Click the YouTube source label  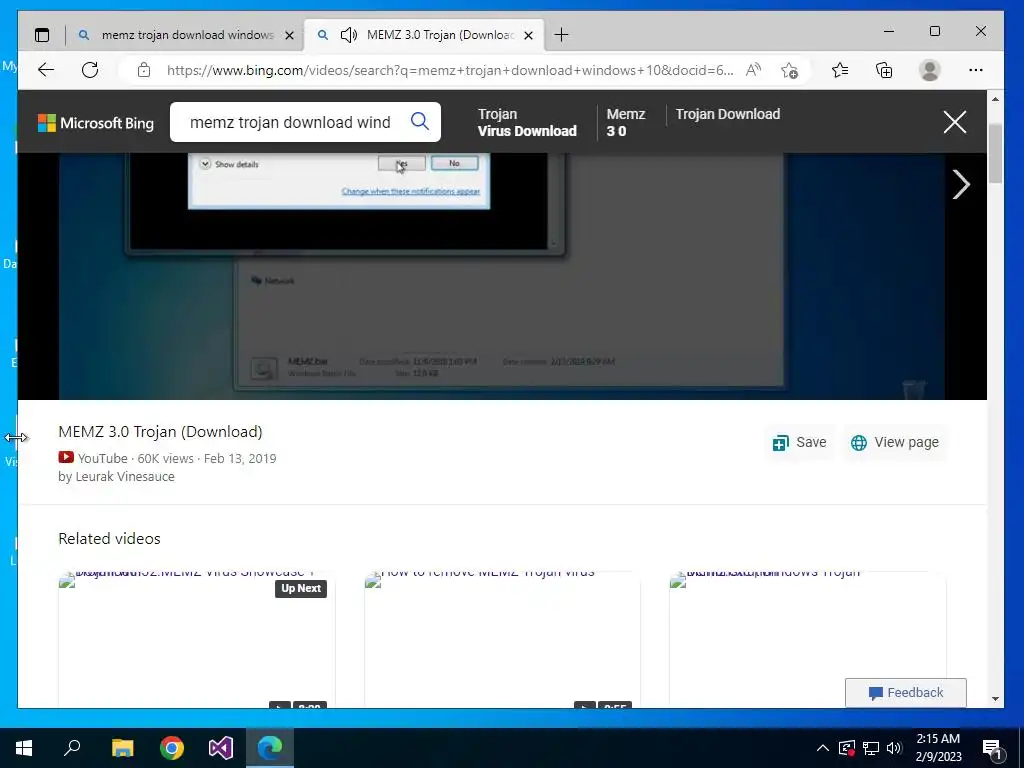tap(103, 458)
